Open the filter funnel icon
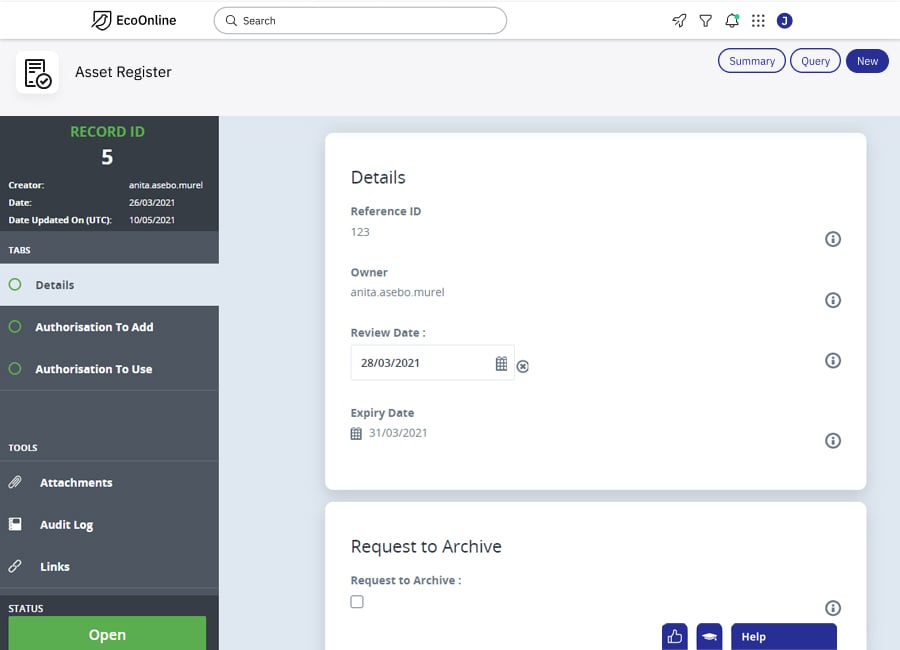 coord(705,21)
